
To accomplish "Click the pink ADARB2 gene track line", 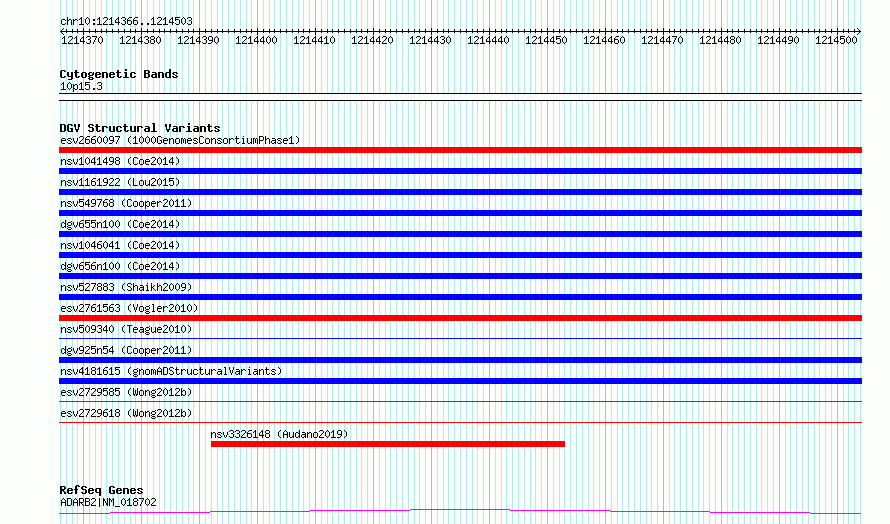I will click(460, 512).
